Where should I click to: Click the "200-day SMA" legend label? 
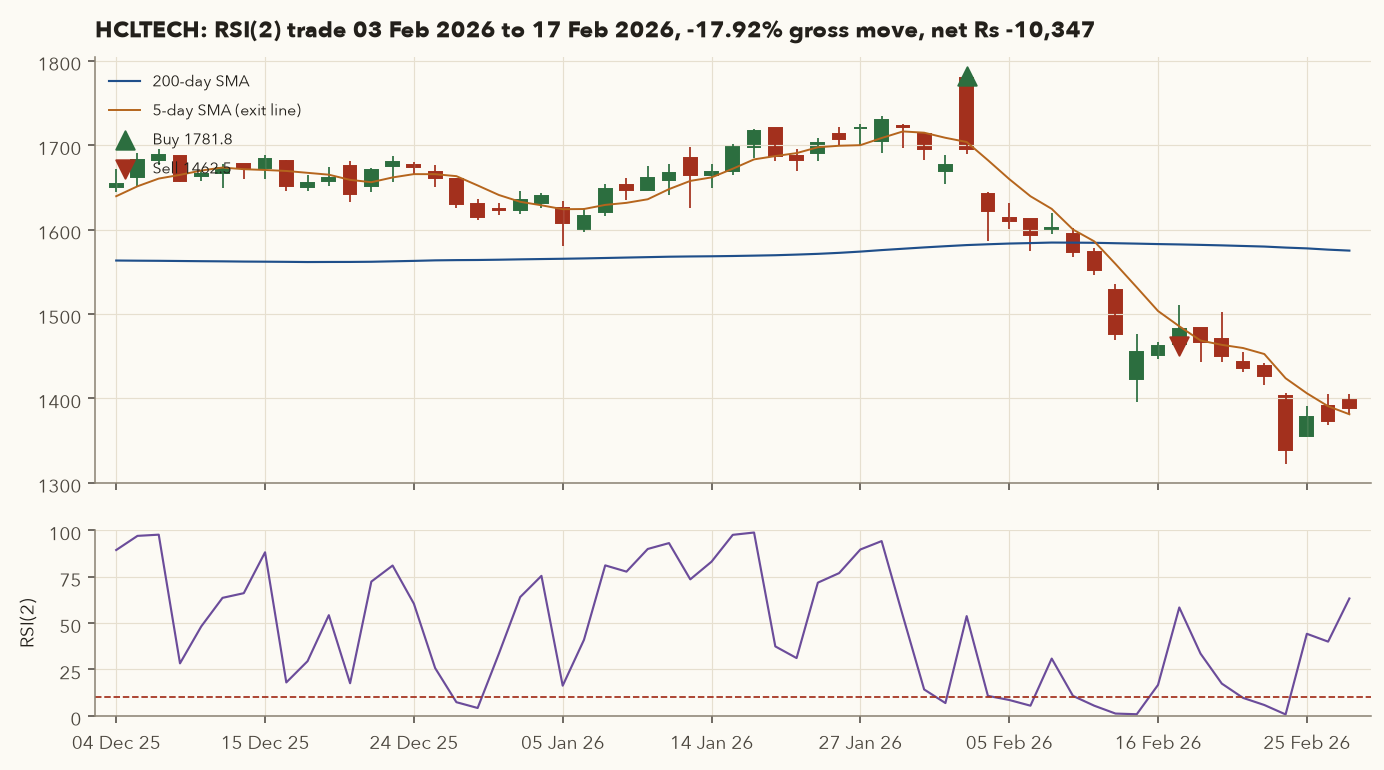click(x=201, y=81)
